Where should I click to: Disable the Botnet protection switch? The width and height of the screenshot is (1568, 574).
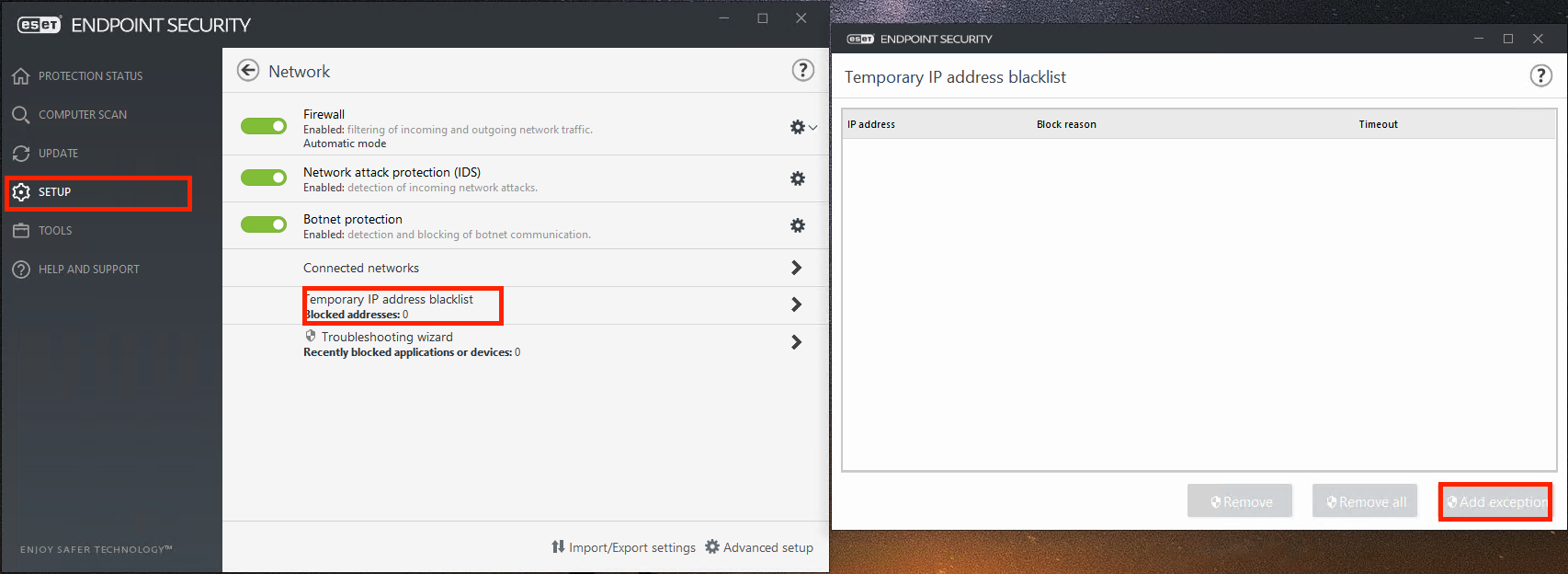(x=264, y=224)
